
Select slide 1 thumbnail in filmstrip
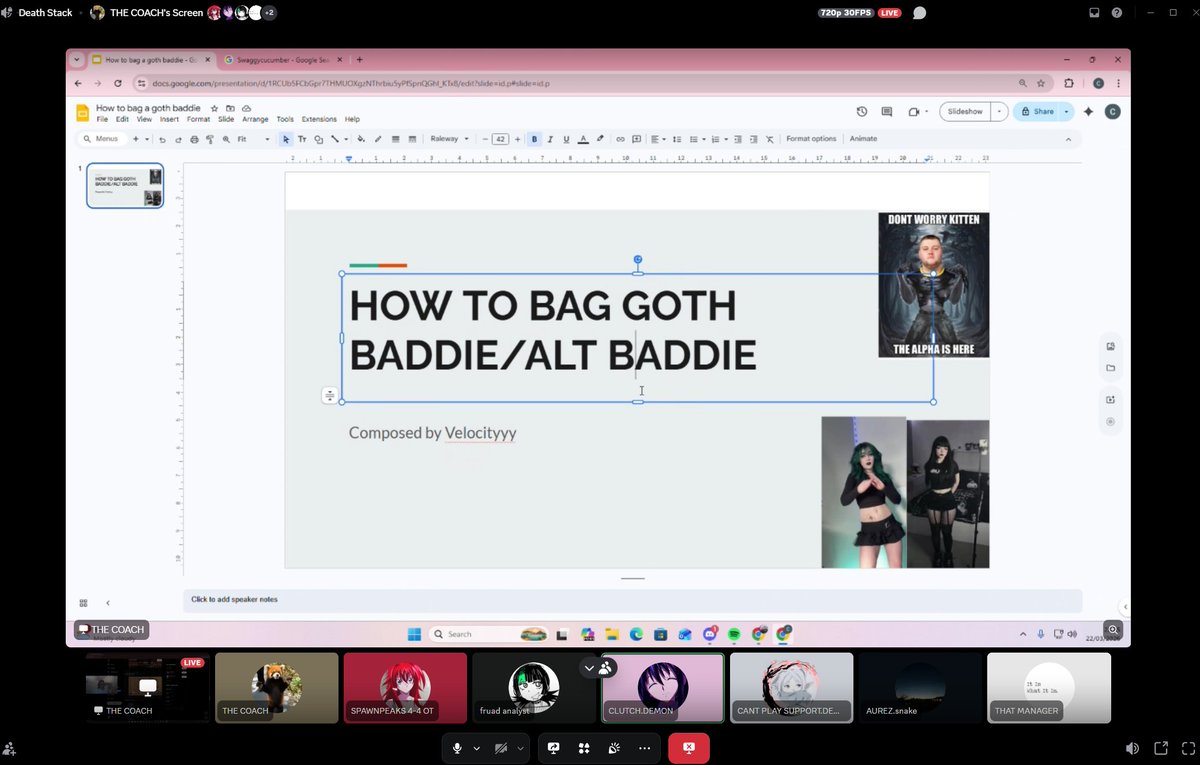(x=125, y=185)
